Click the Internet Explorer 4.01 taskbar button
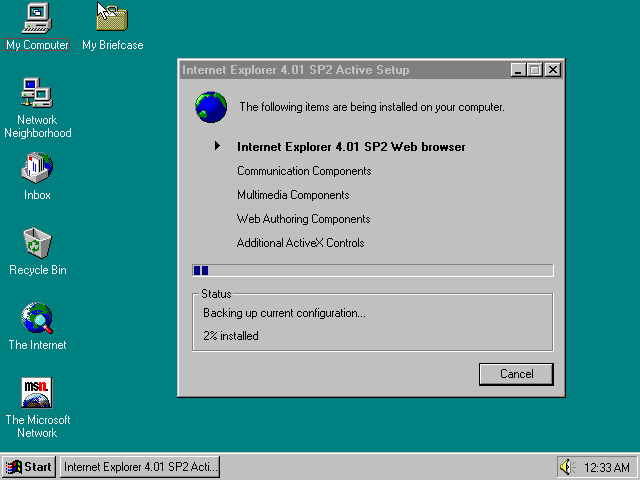 point(140,467)
